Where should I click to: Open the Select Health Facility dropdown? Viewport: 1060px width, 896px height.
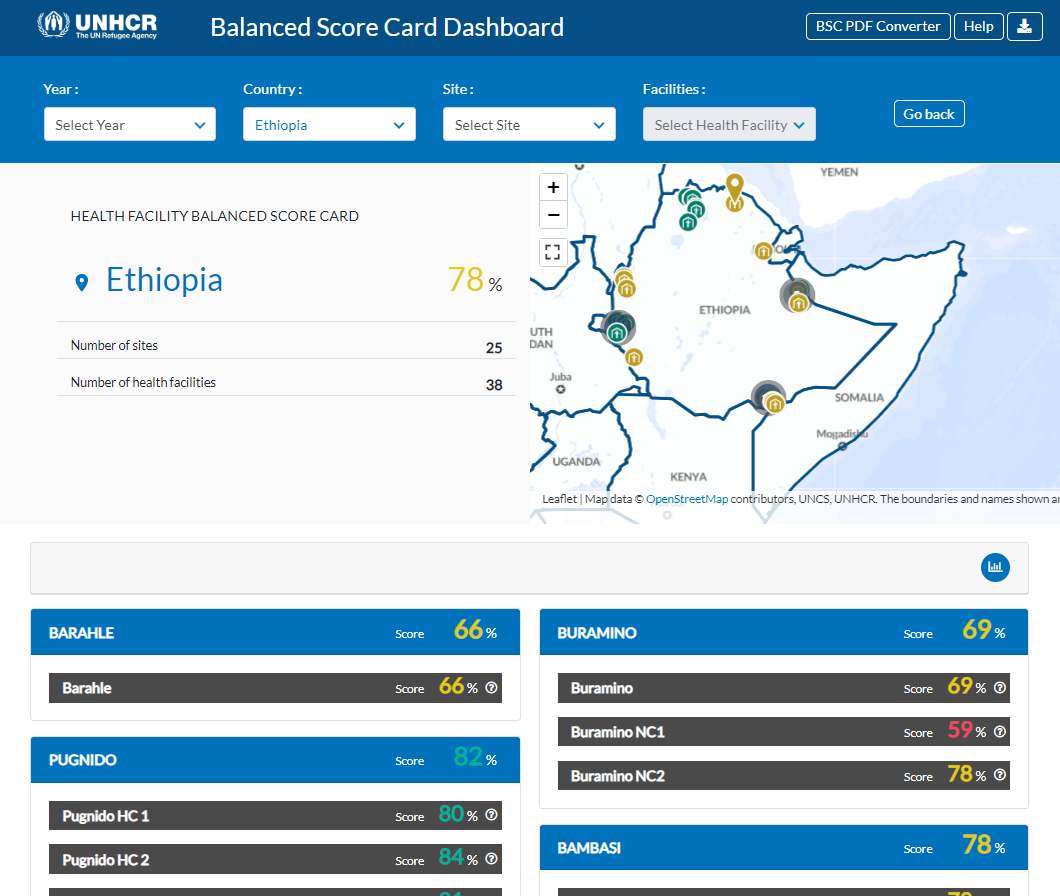tap(729, 125)
